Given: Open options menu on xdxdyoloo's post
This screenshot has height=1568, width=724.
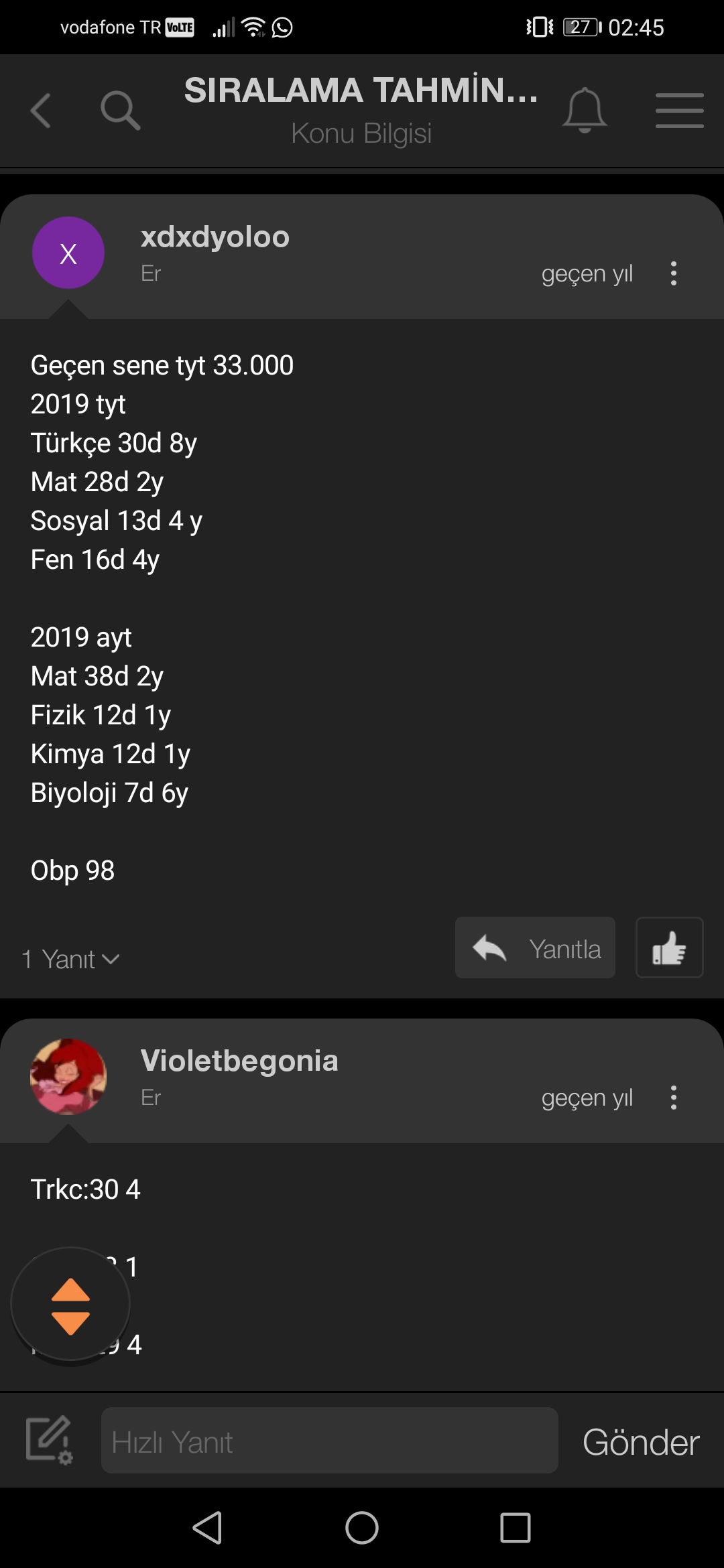Looking at the screenshot, I should (674, 273).
